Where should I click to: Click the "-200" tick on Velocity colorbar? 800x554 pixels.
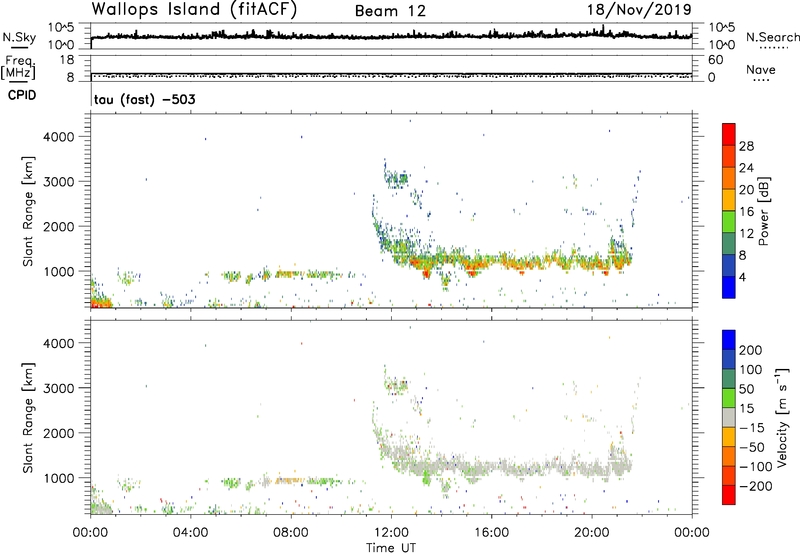tap(756, 486)
